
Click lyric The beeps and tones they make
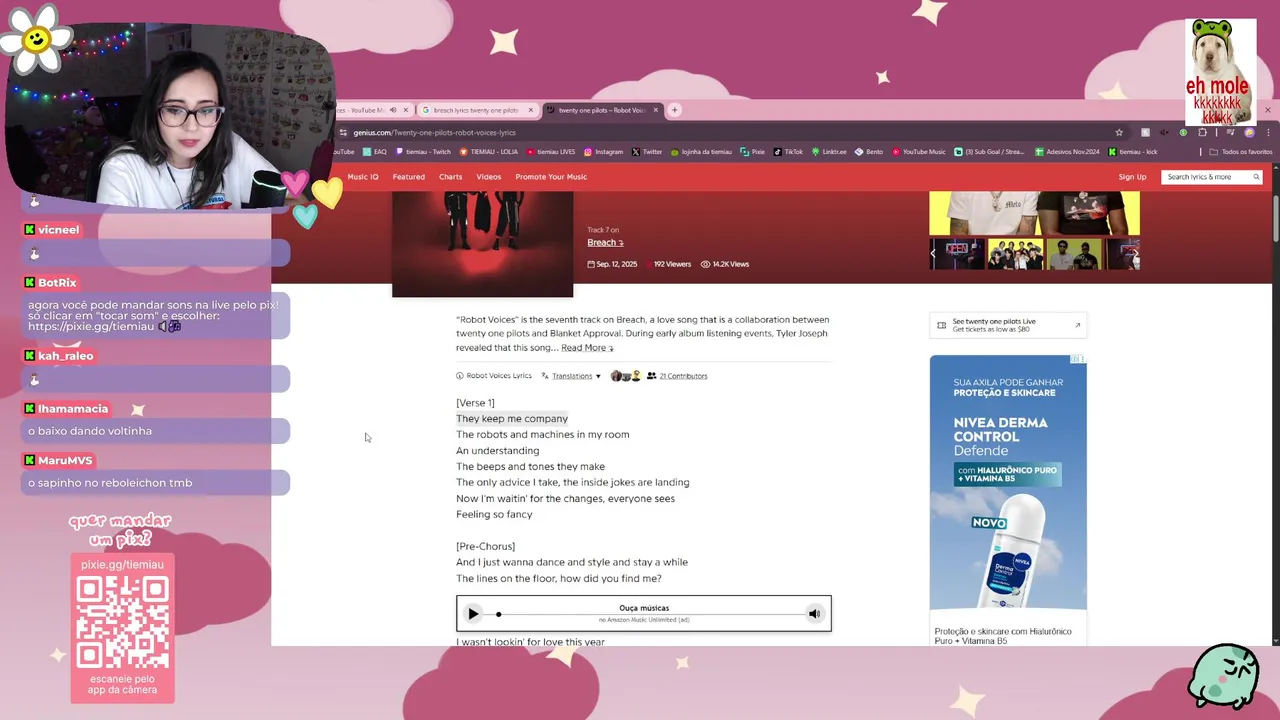click(x=530, y=467)
